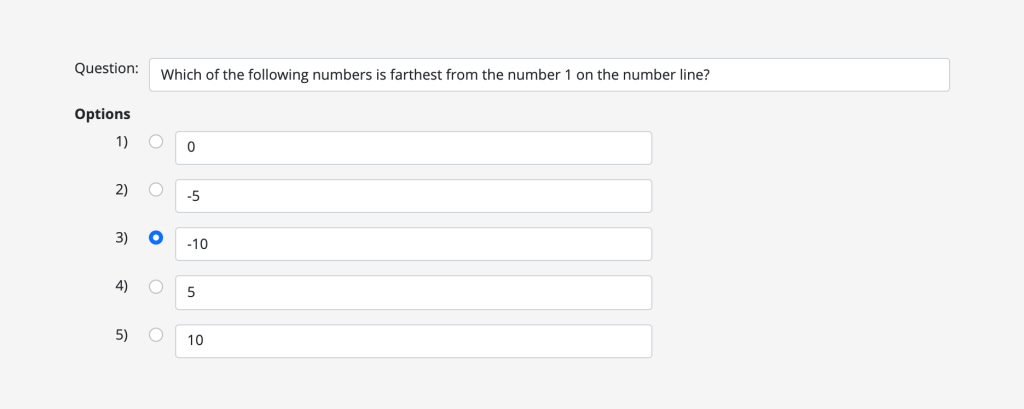This screenshot has height=409, width=1024.
Task: Click the '2)' option number label
Action: click(x=121, y=189)
